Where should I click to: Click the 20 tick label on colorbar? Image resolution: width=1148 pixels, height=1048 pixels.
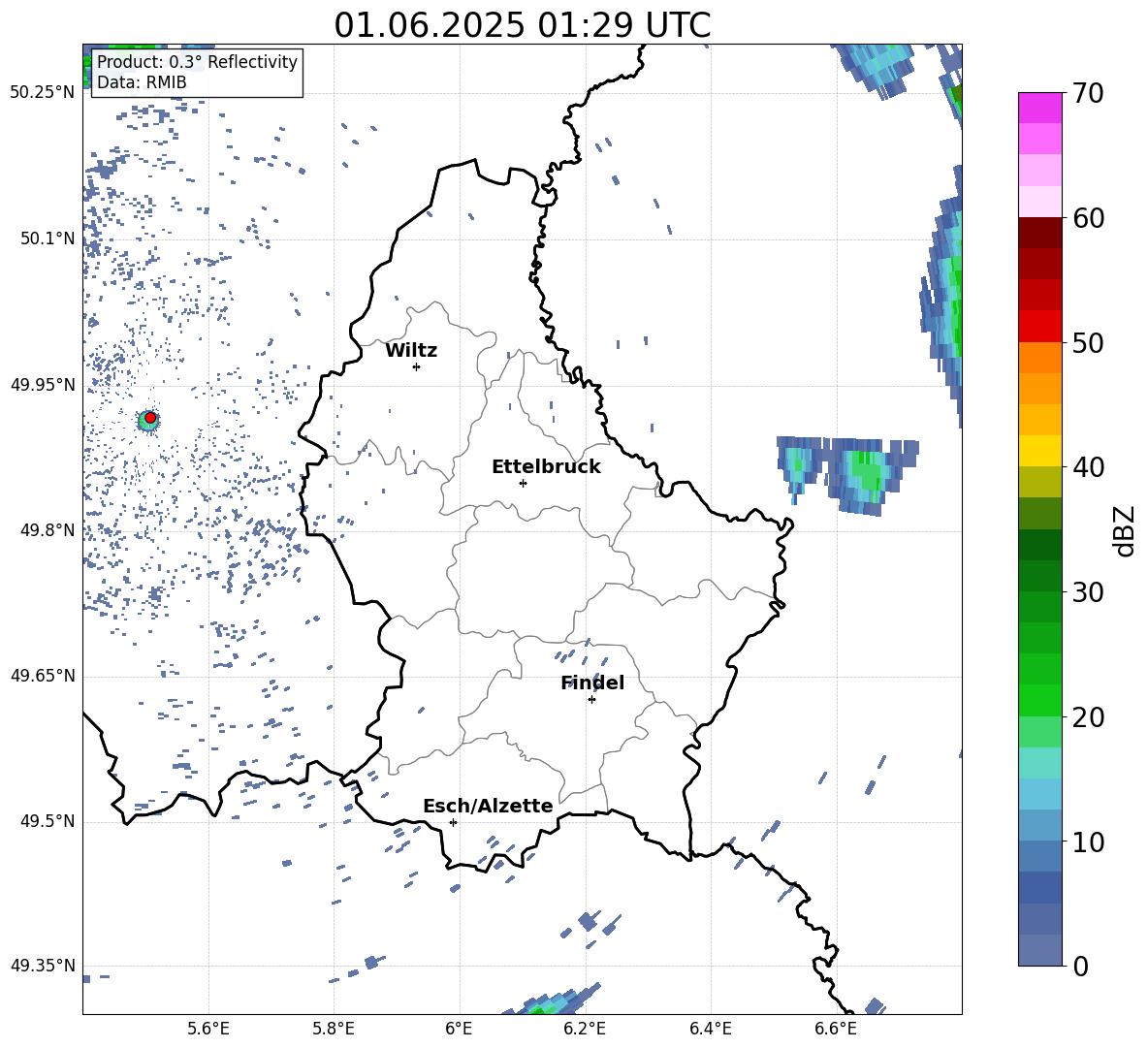pyautogui.click(x=1088, y=716)
